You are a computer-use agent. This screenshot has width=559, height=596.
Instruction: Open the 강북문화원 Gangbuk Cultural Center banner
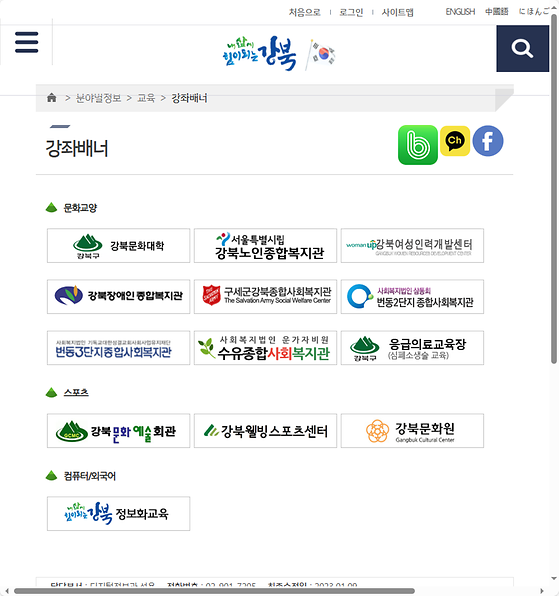click(x=412, y=431)
